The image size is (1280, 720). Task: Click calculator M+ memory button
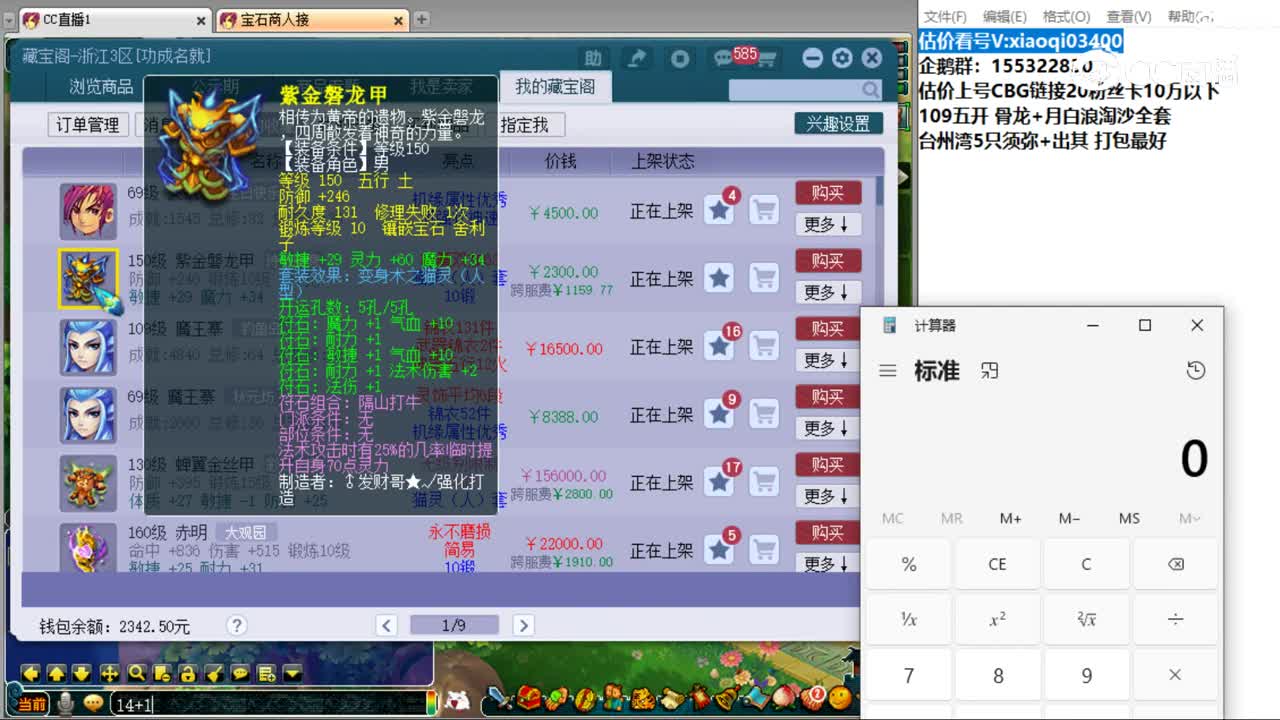(x=1010, y=518)
